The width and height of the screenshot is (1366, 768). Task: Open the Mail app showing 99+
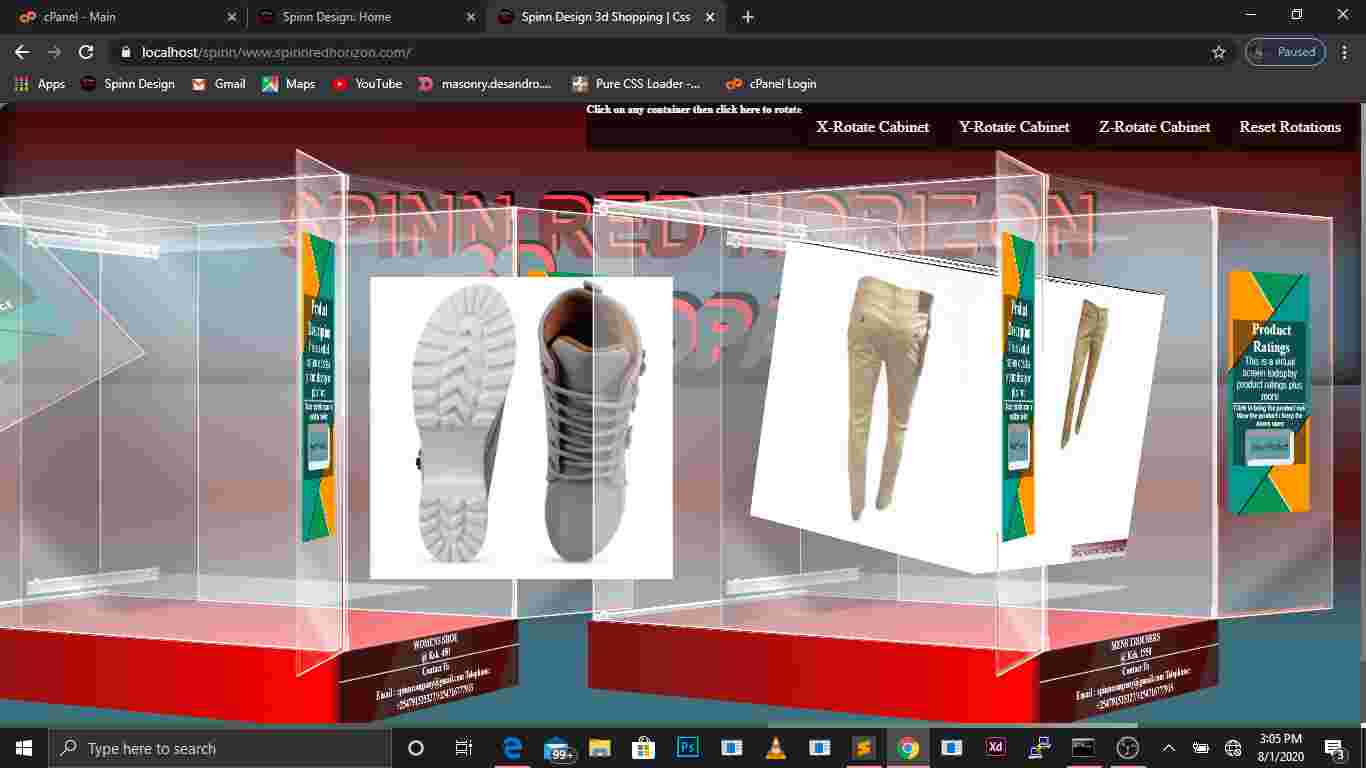(559, 749)
